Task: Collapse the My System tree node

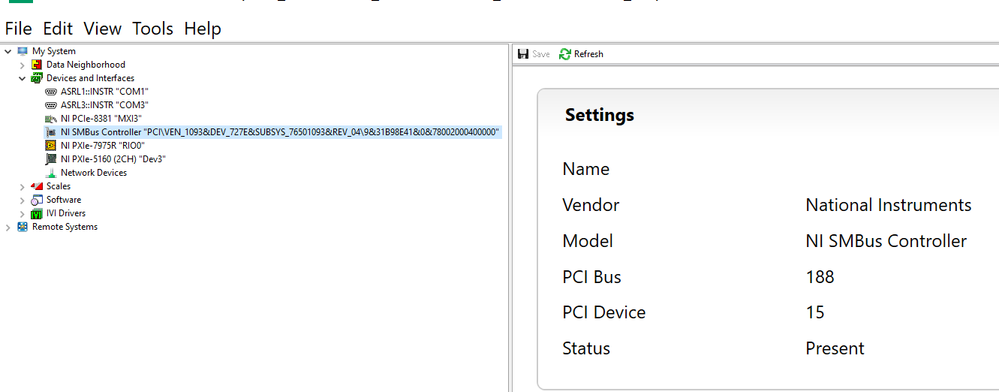Action: 8,51
